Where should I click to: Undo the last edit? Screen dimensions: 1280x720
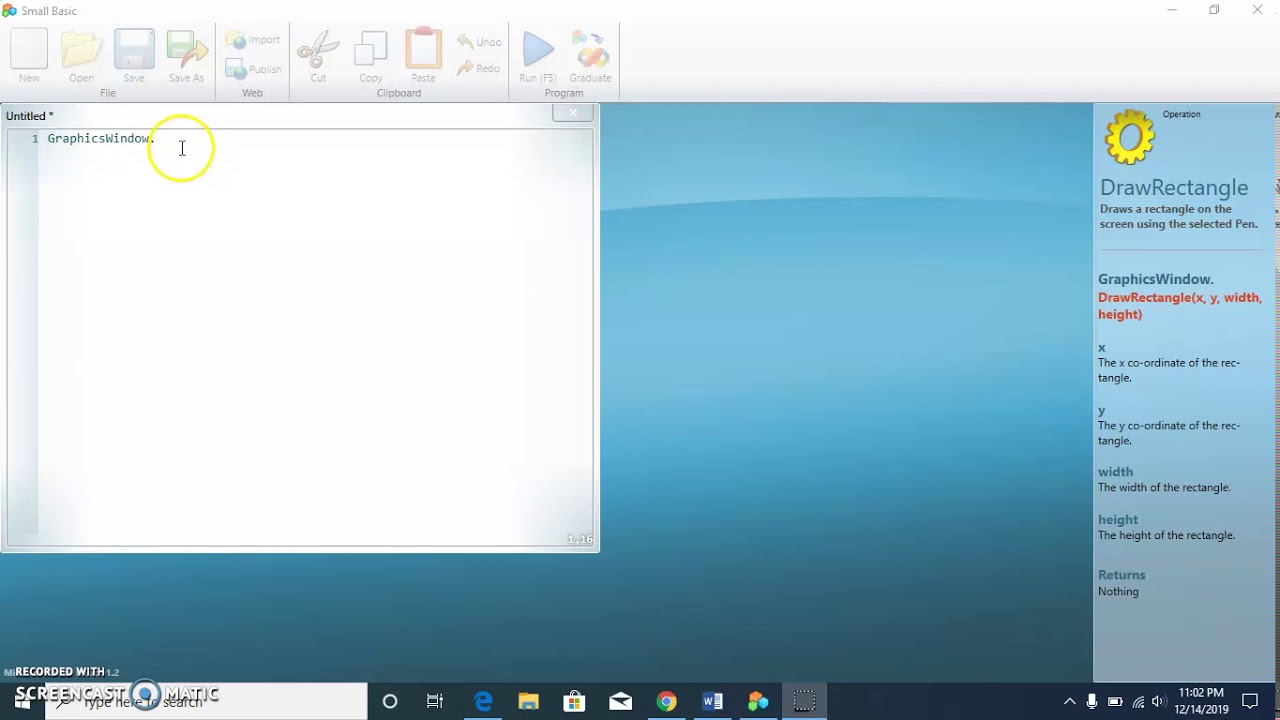[x=479, y=42]
